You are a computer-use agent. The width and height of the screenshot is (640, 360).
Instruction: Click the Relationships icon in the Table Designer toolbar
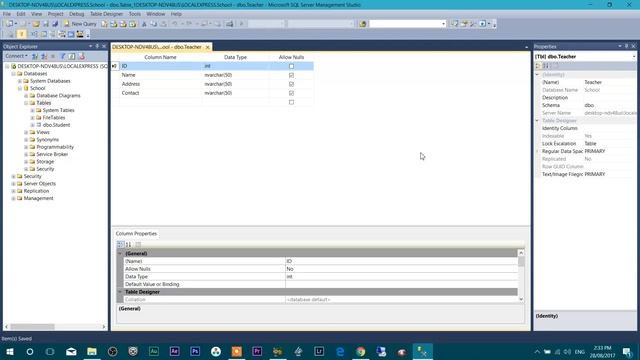34,34
